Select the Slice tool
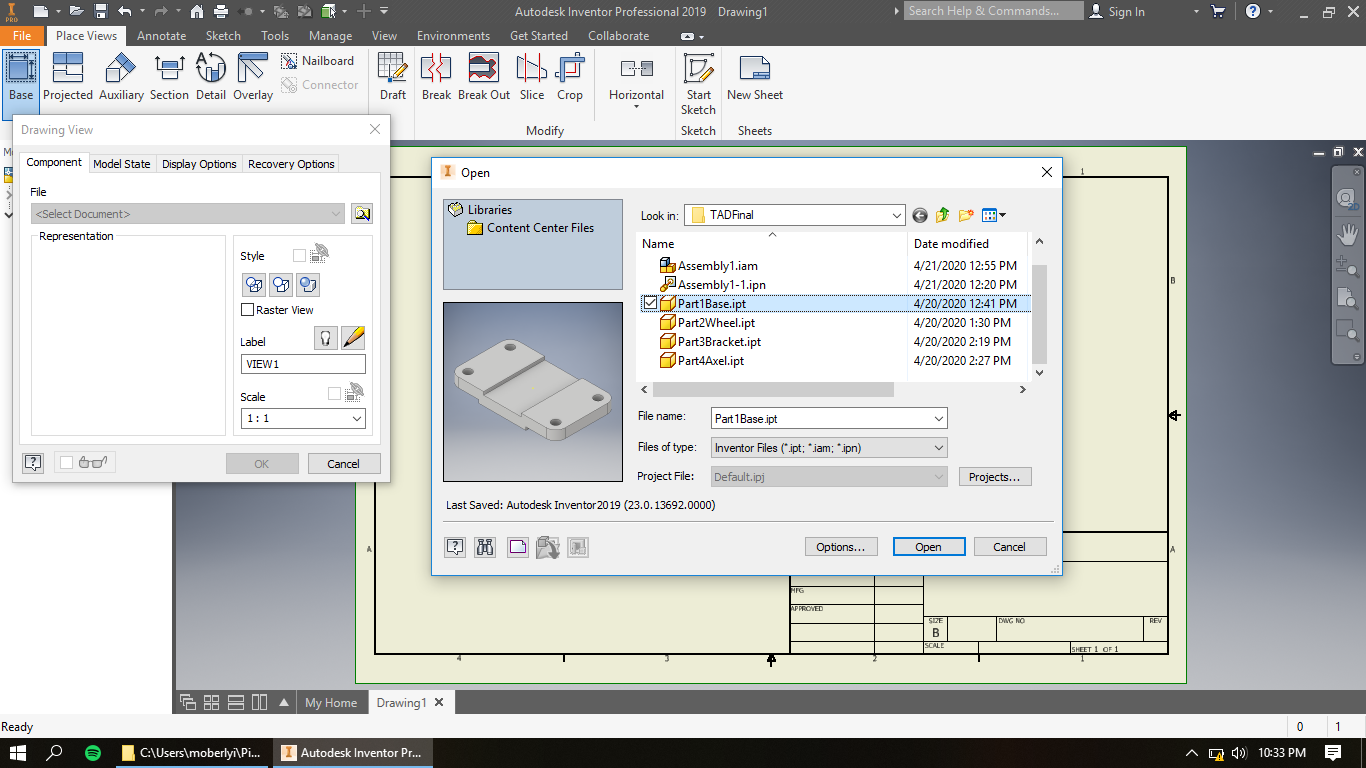1366x768 pixels. pyautogui.click(x=532, y=77)
